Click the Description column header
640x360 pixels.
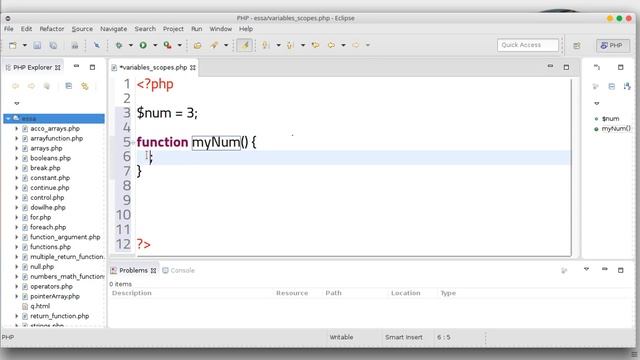(131, 293)
